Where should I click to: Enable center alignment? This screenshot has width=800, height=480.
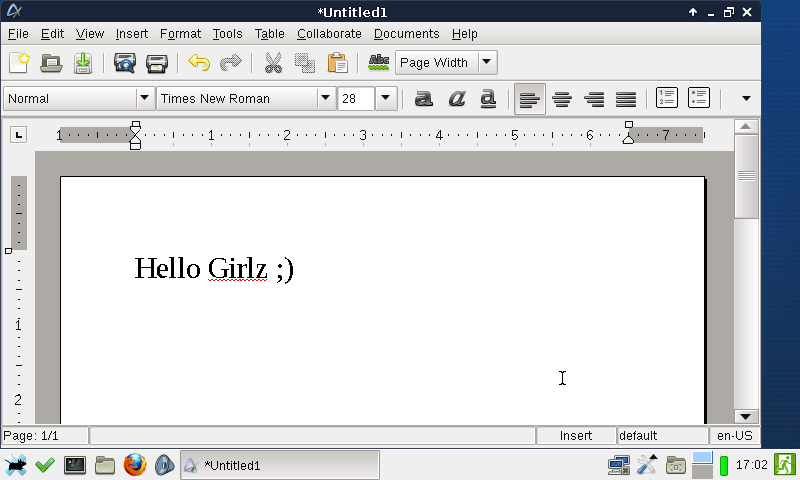tap(562, 98)
